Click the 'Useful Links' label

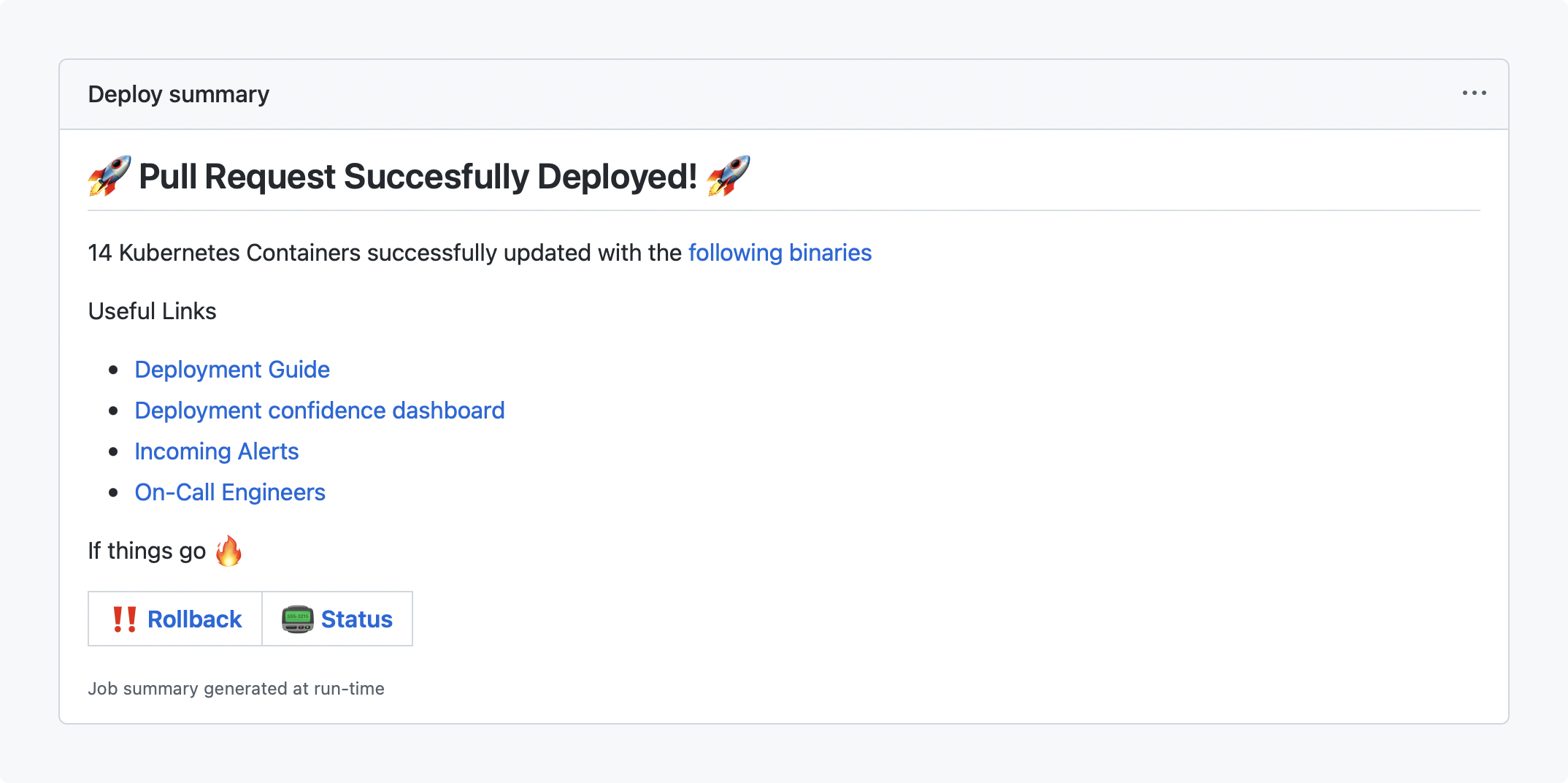coord(152,311)
